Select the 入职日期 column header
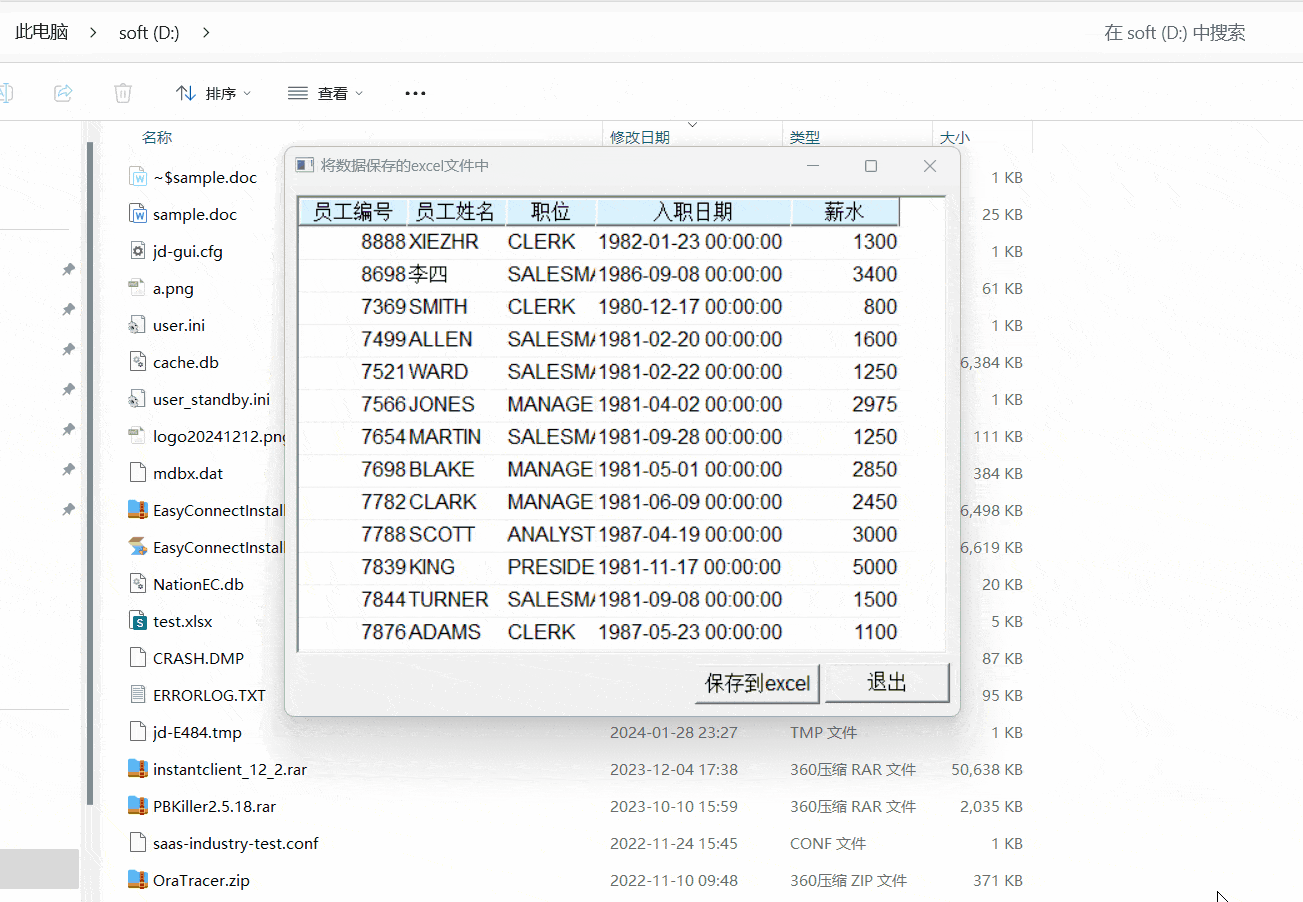 click(693, 212)
